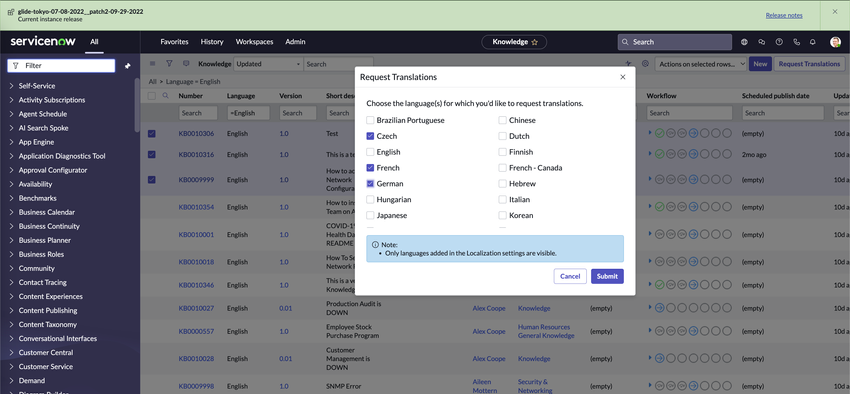The image size is (850, 394).
Task: Expand the Benchmarks navigation module
Action: point(12,198)
